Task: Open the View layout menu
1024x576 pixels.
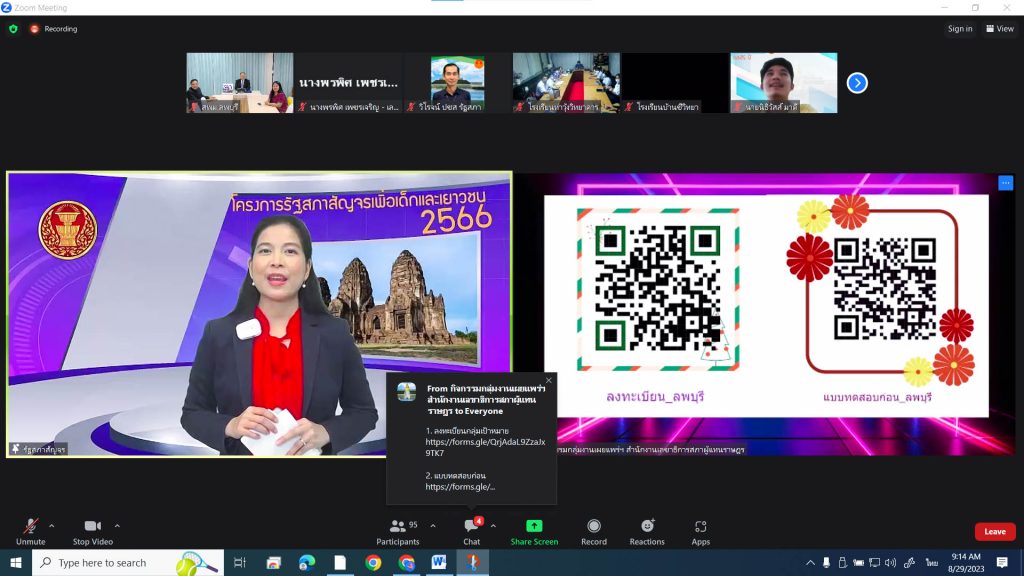Action: (1000, 29)
